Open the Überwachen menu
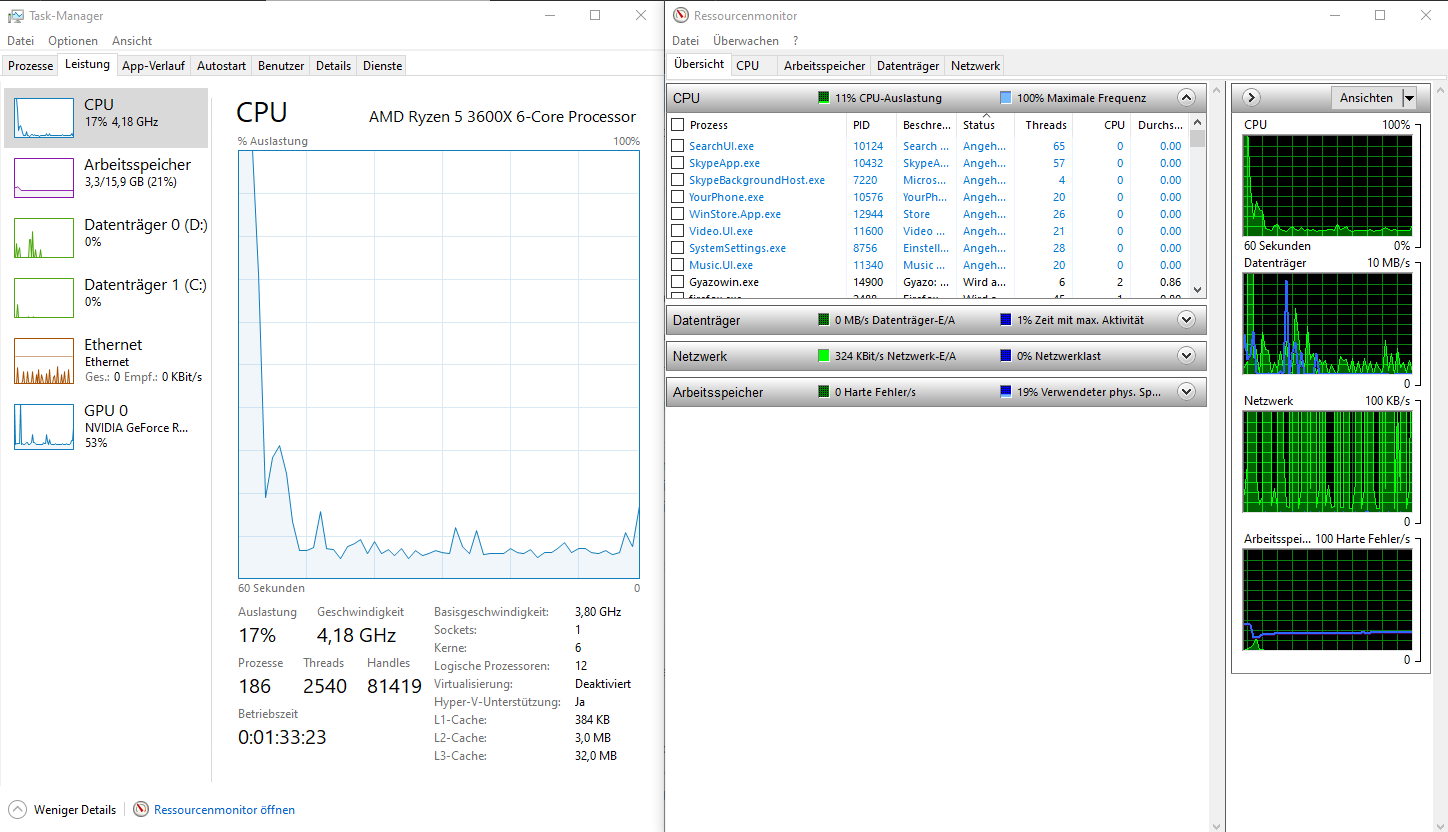 [x=745, y=41]
